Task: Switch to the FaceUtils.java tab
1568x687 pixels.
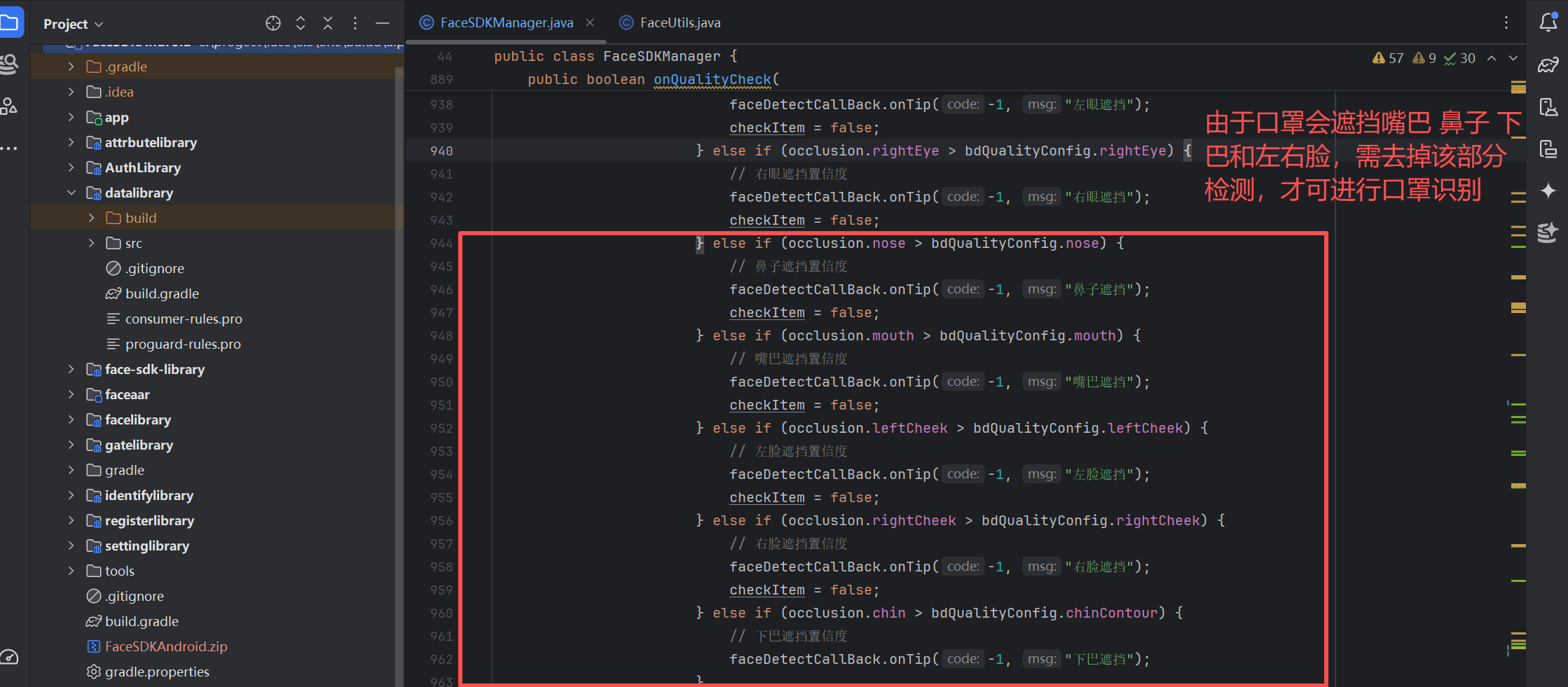Action: [679, 22]
